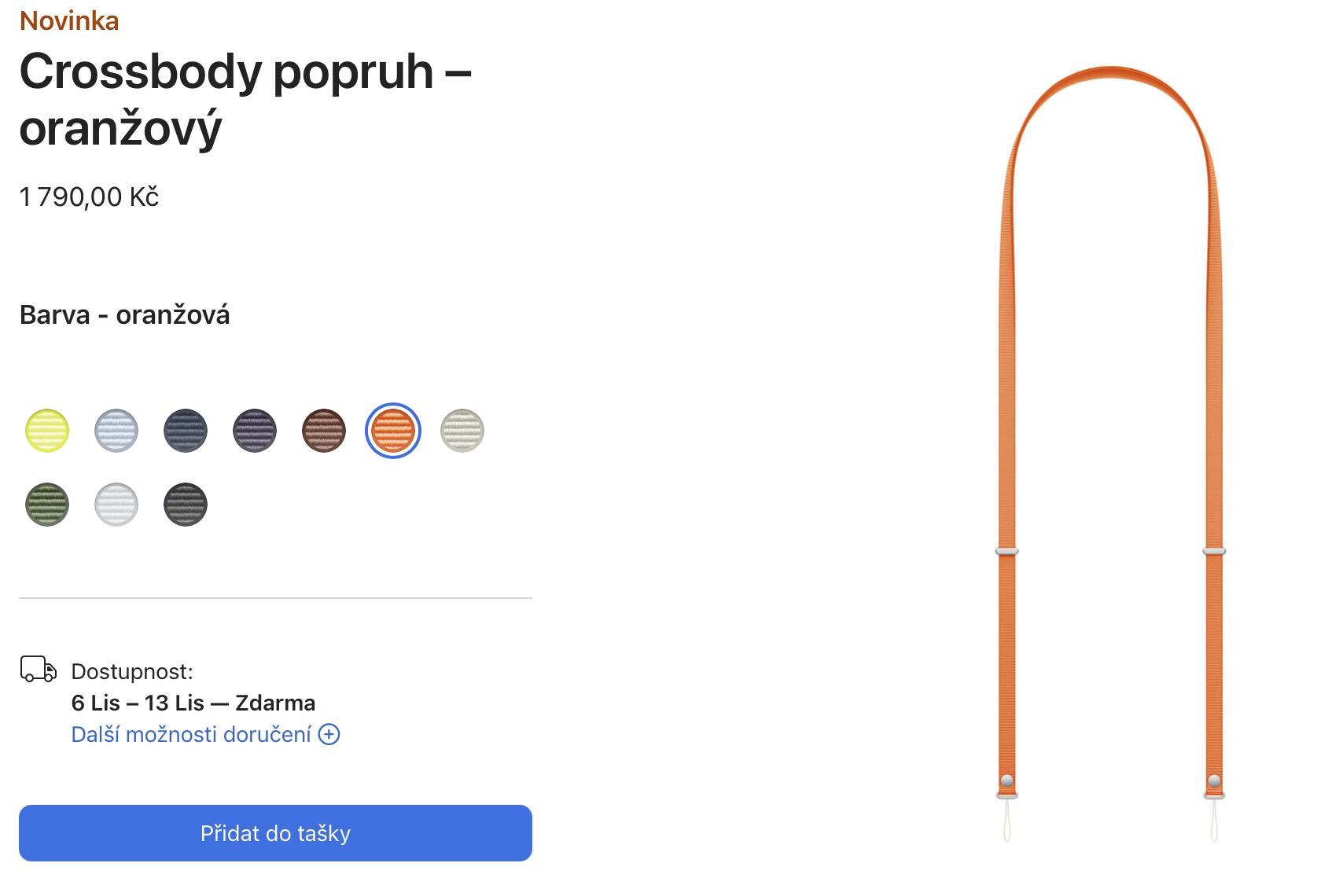Choose the black strap color swatch
Viewport: 1332px width, 896px height.
click(186, 505)
